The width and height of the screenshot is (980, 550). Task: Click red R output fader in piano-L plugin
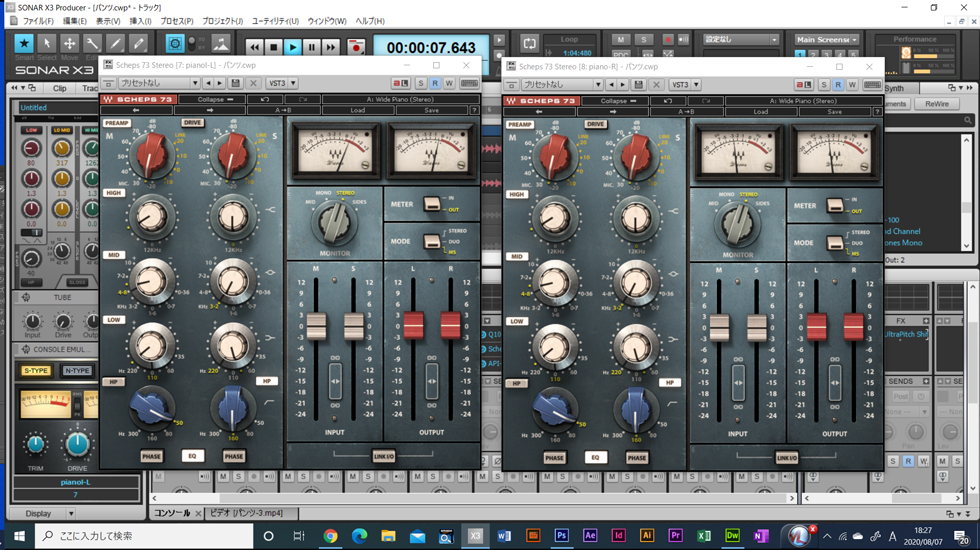coord(450,326)
